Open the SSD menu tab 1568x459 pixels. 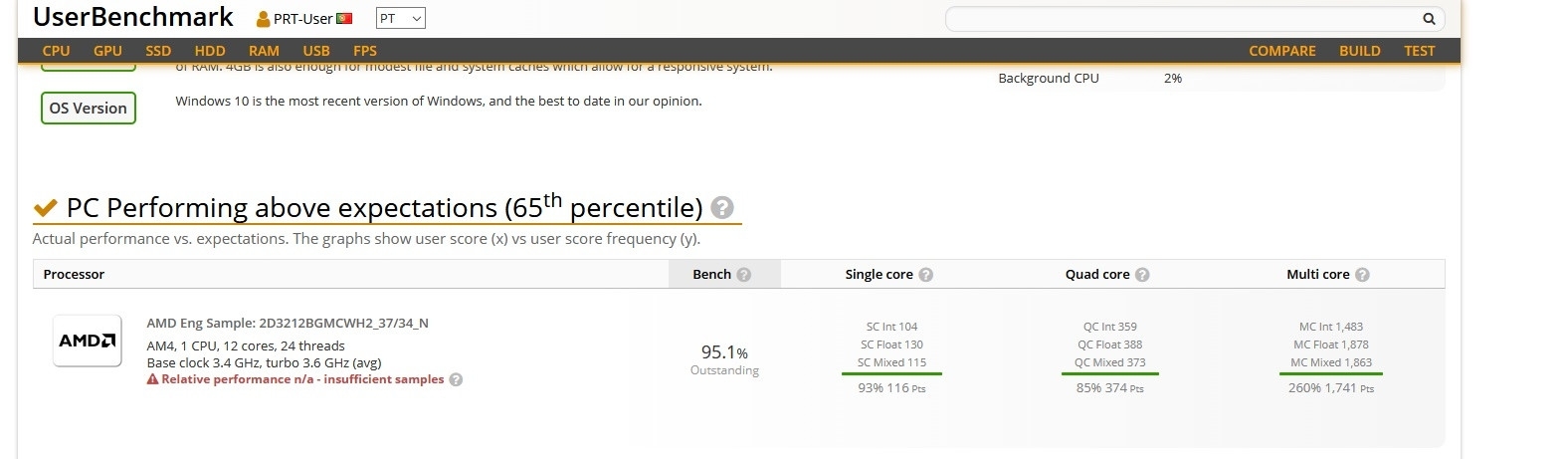tap(158, 51)
